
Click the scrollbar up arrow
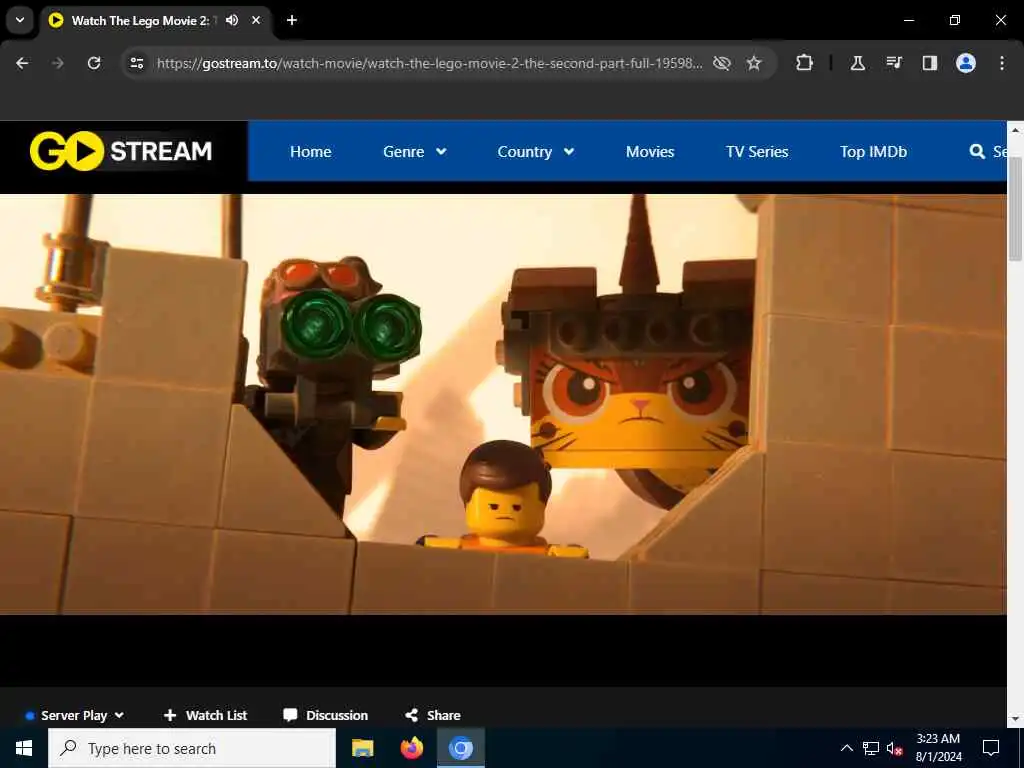click(x=1015, y=131)
